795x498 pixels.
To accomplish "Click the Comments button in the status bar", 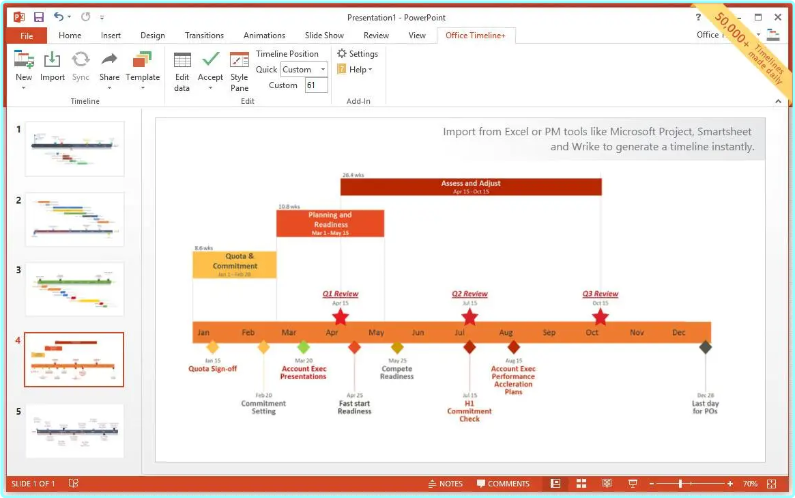I will (x=502, y=484).
